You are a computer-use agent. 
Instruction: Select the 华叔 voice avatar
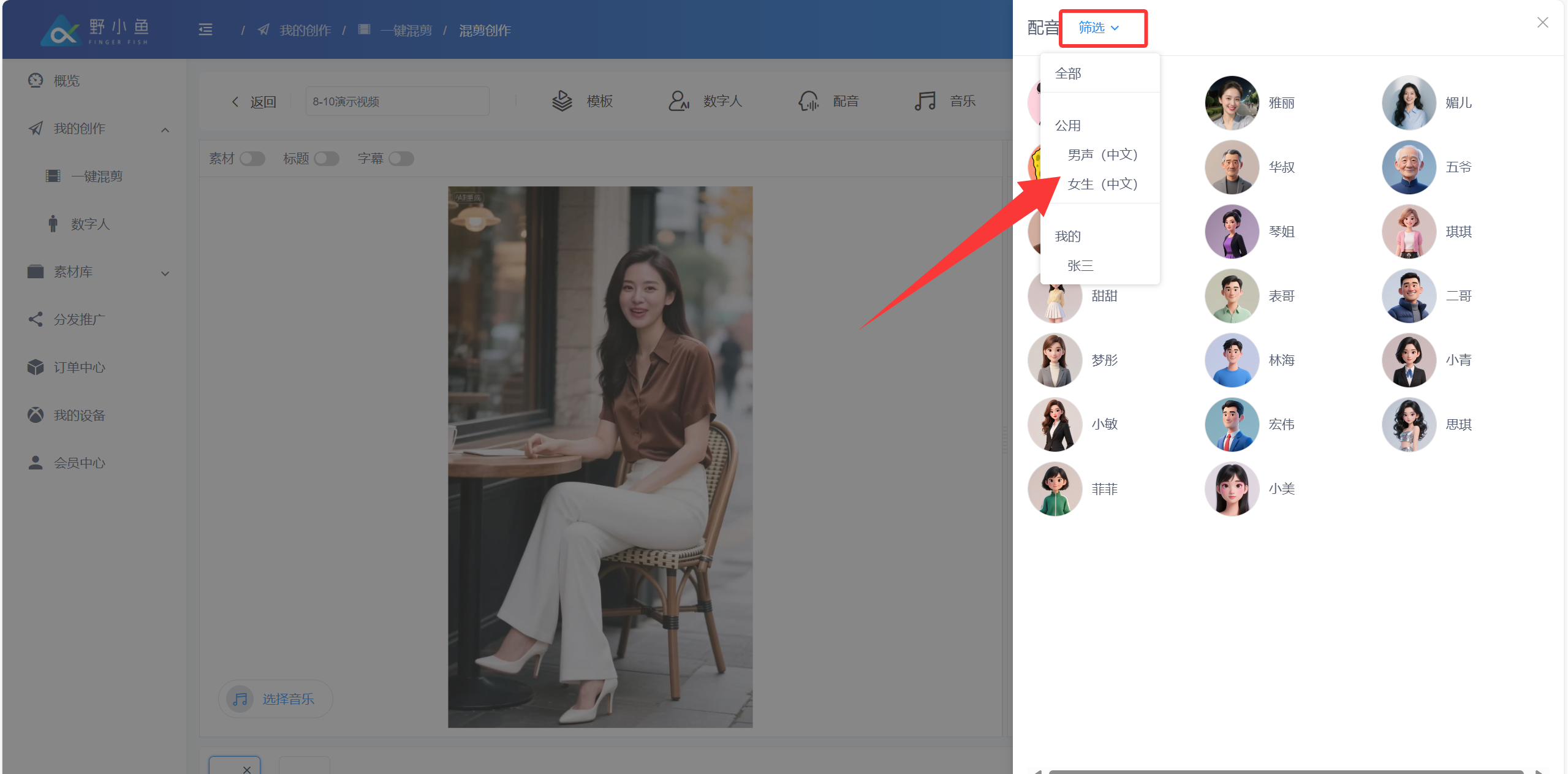(x=1232, y=167)
